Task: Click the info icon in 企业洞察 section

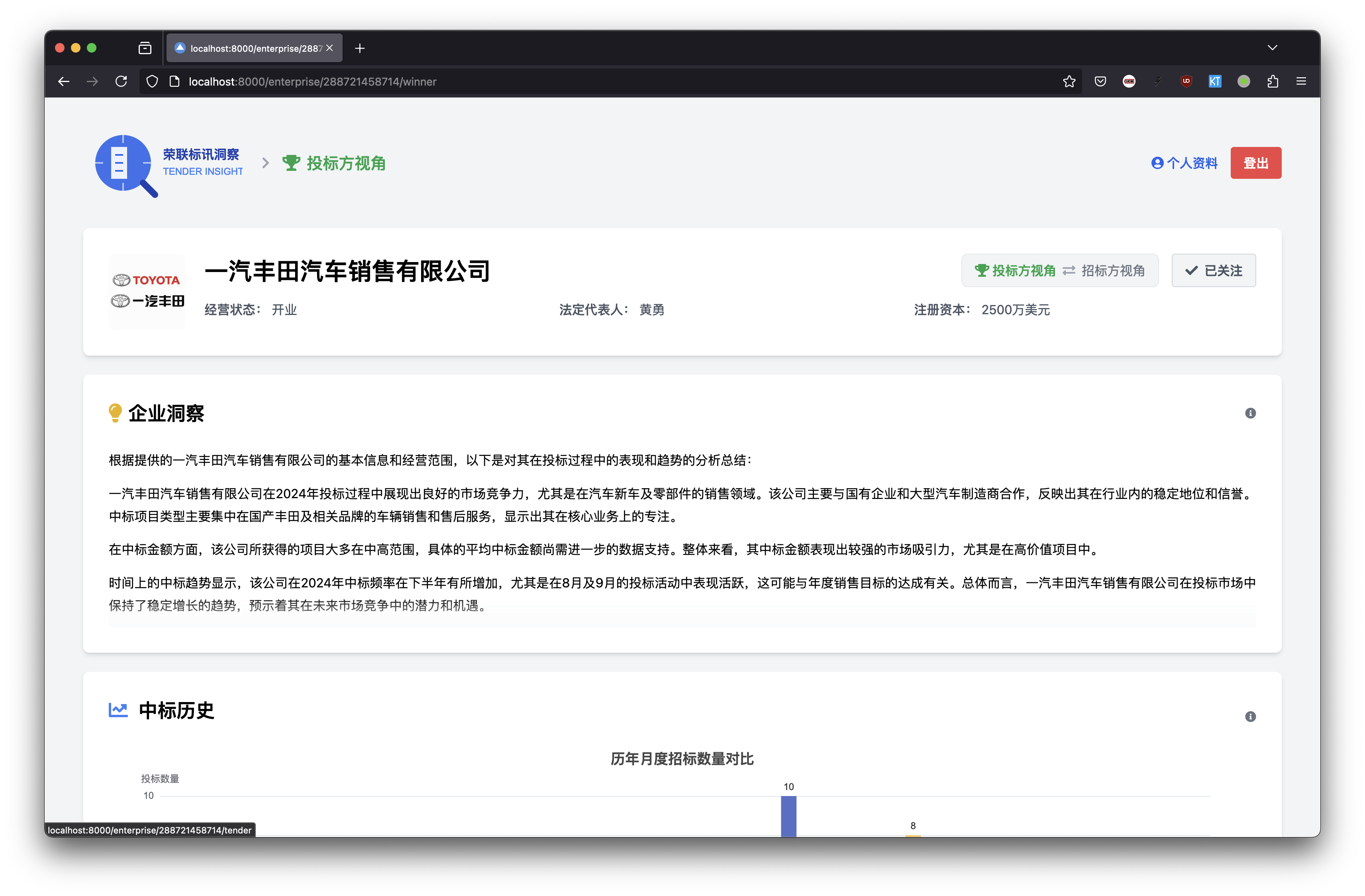Action: [x=1250, y=413]
